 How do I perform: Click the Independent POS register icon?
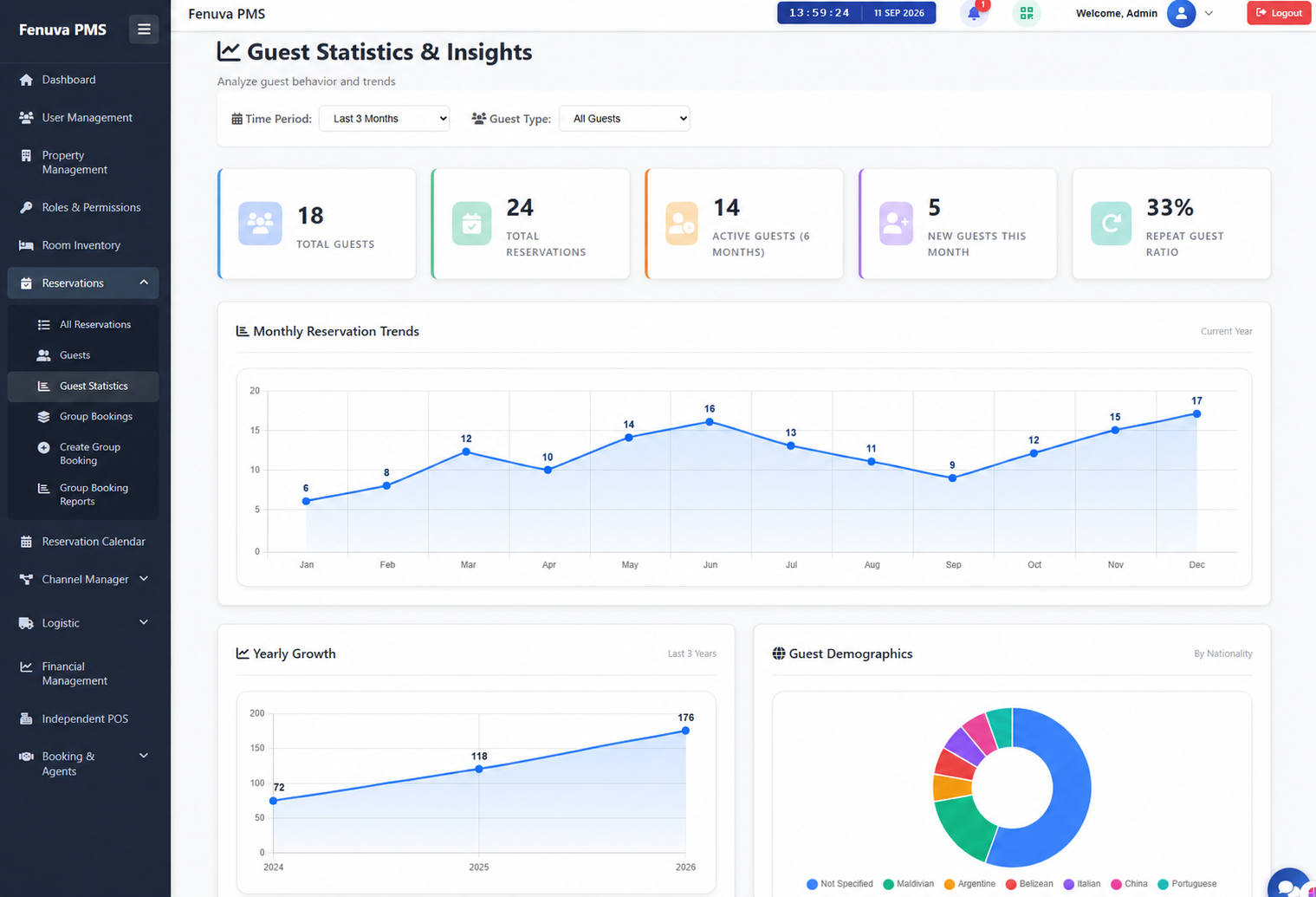[x=26, y=718]
